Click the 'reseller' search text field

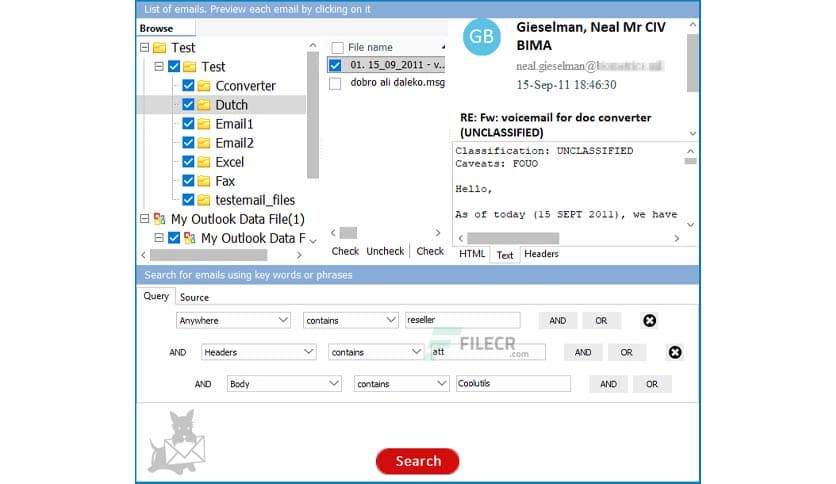click(462, 320)
